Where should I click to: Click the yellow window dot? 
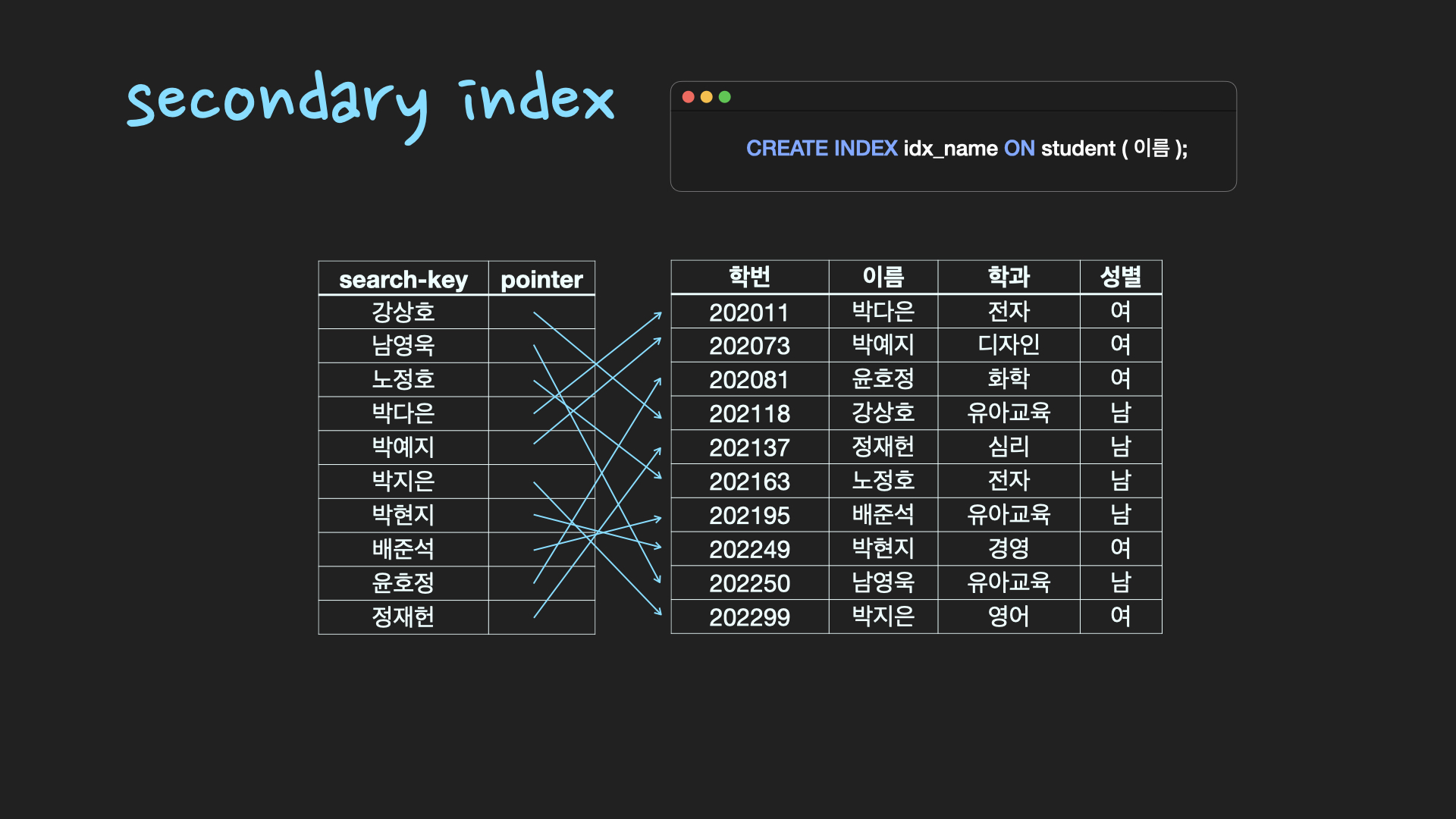(707, 97)
